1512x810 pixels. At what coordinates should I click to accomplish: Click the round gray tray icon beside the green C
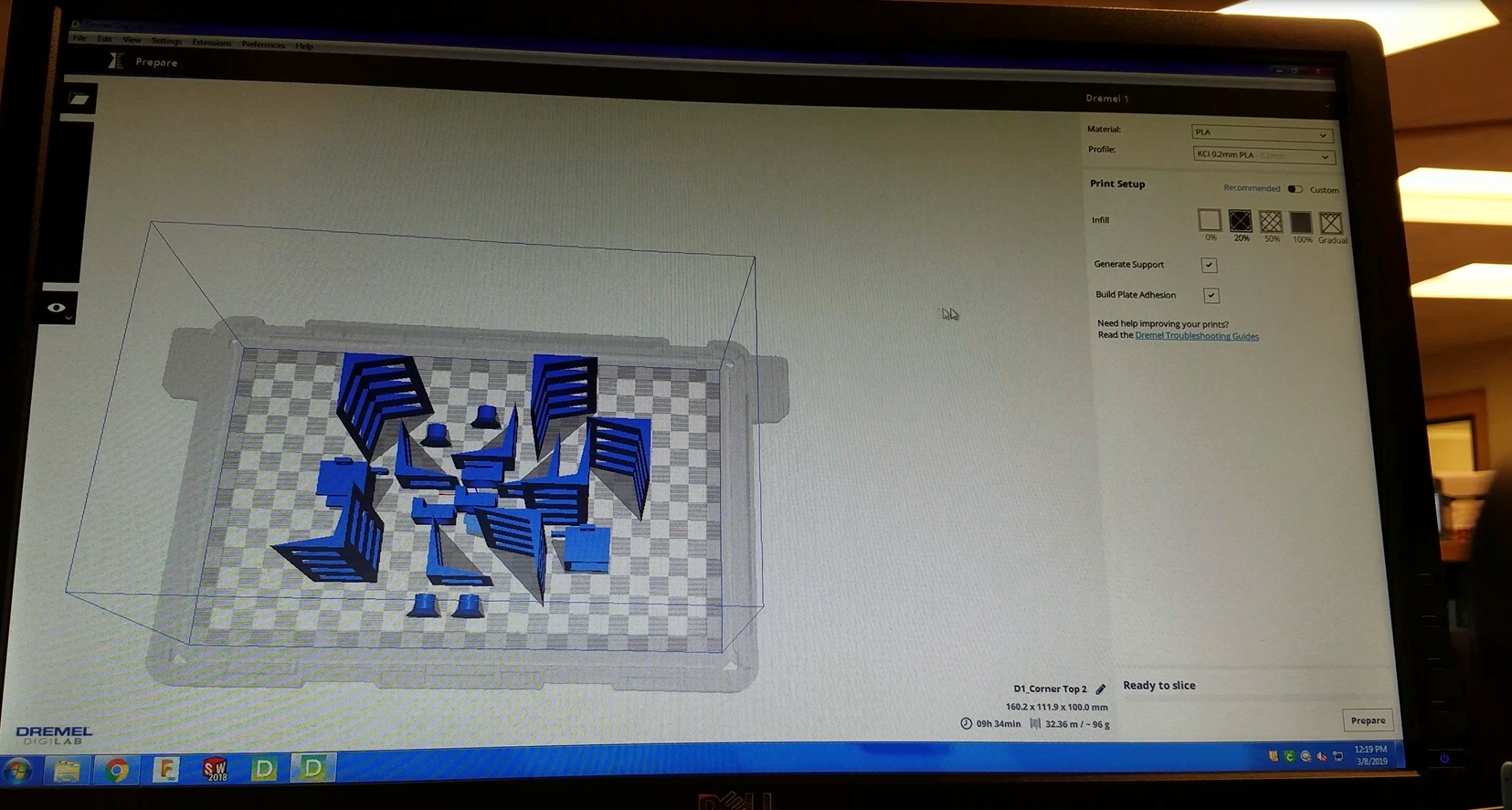pyautogui.click(x=1306, y=756)
